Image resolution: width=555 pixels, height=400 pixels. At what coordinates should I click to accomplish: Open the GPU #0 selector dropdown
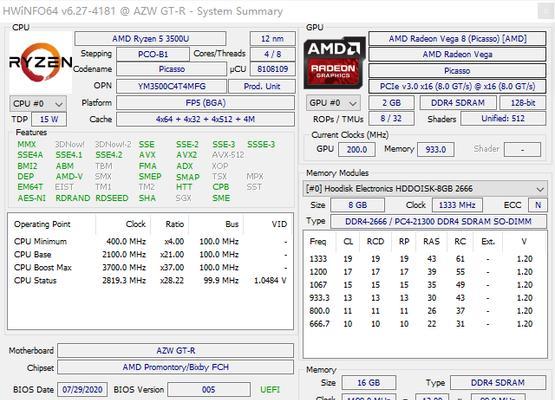pos(333,103)
